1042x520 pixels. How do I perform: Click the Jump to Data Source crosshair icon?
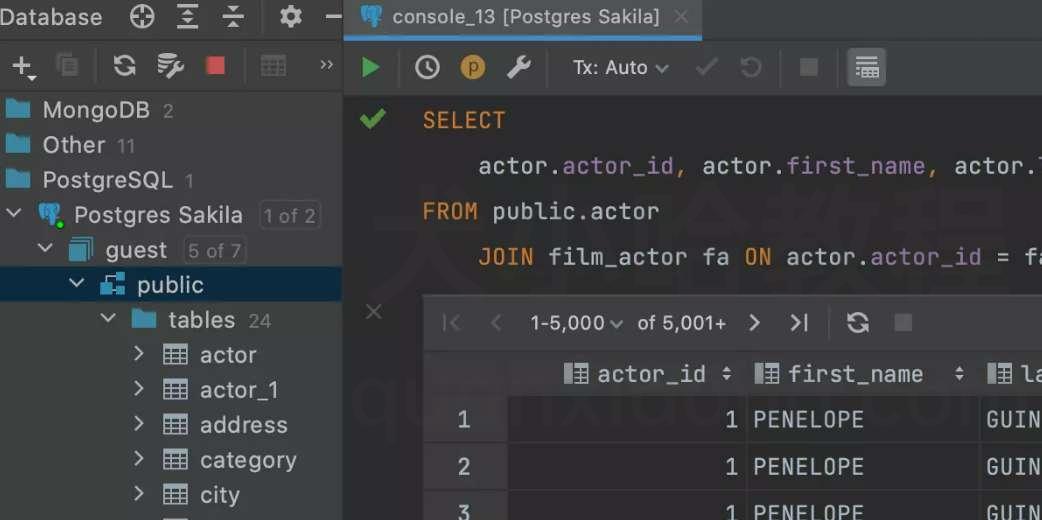point(142,17)
